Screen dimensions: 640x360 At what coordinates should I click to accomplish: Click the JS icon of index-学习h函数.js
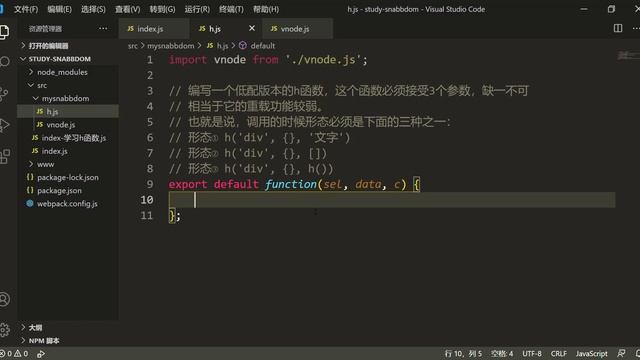[x=35, y=138]
